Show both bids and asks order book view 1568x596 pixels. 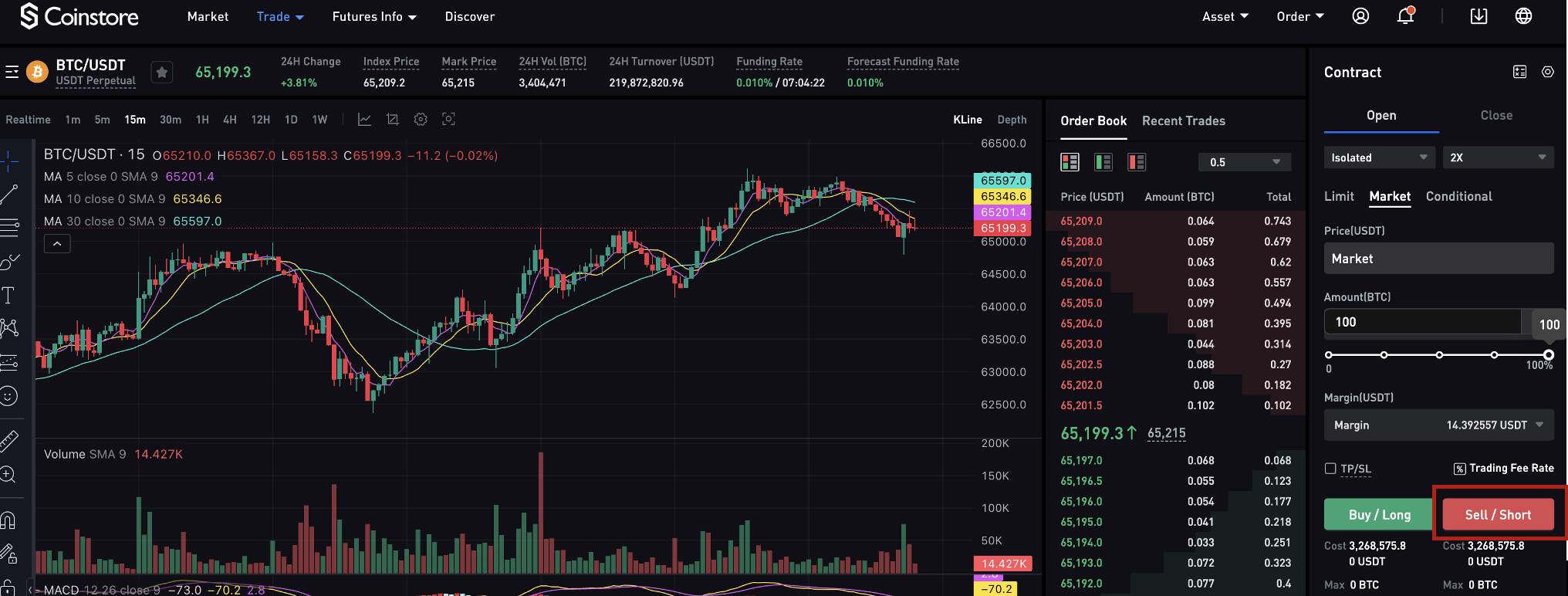(x=1070, y=161)
